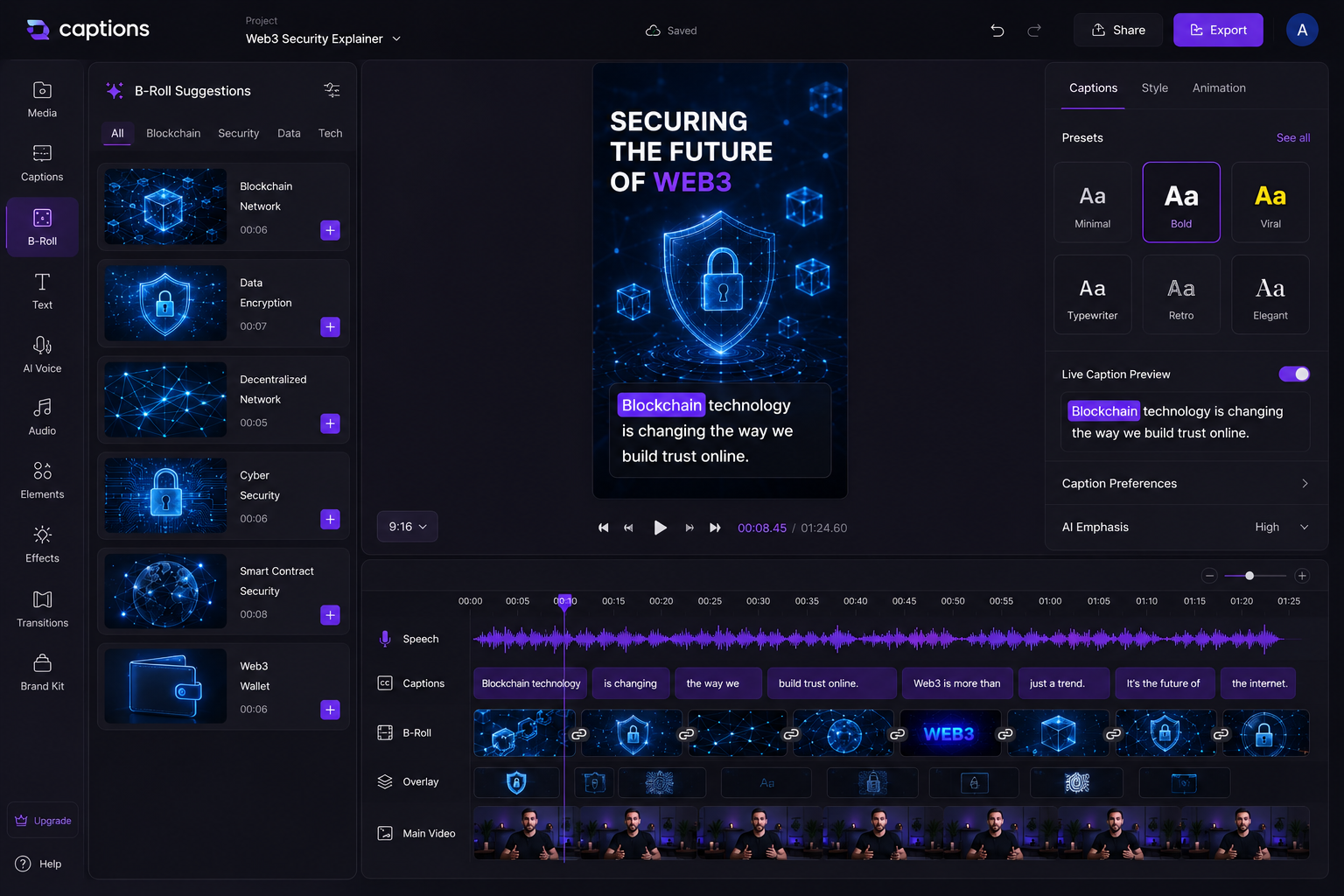Click See all presets link

pos(1292,137)
